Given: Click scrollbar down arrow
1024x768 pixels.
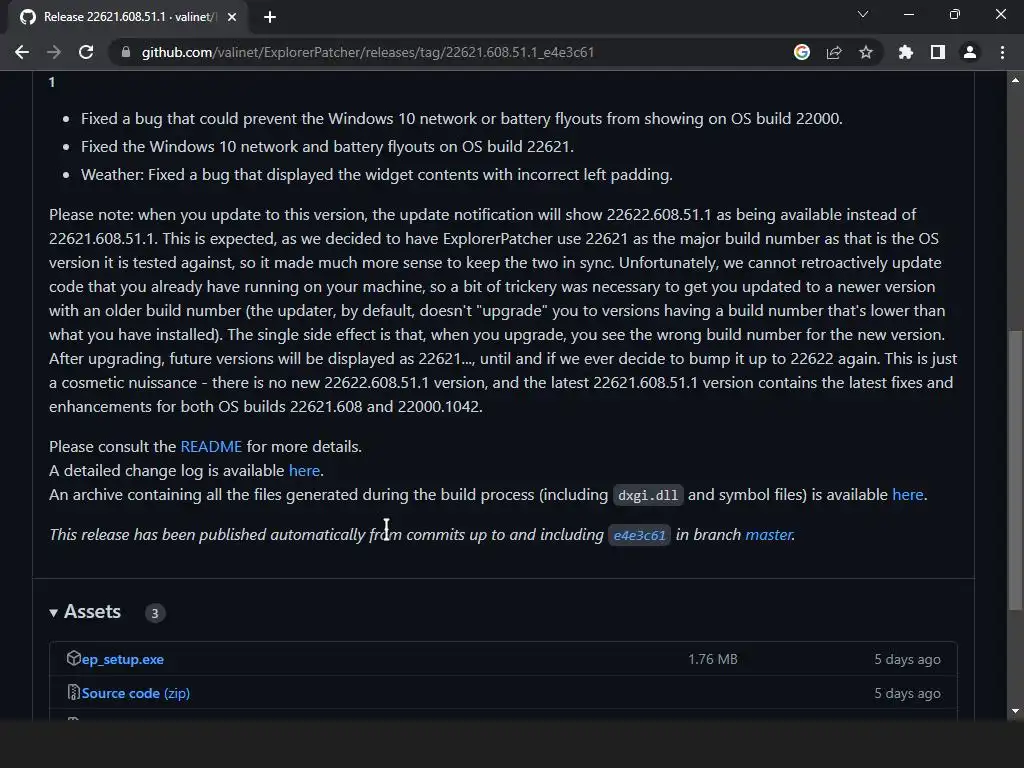Looking at the screenshot, I should click(x=1015, y=711).
